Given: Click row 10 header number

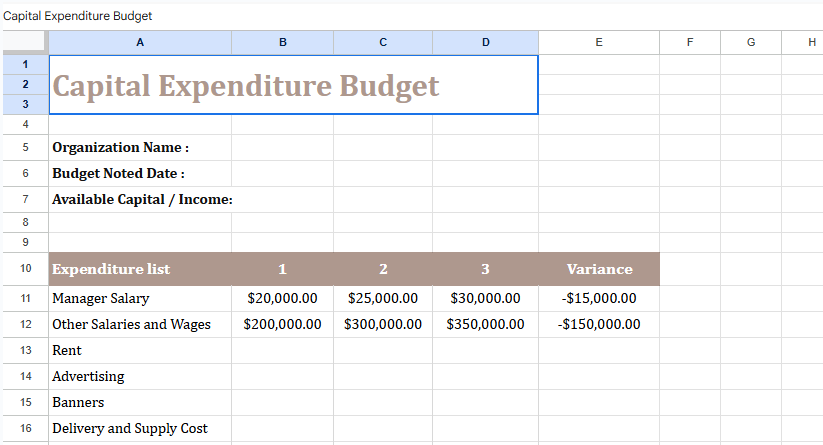Looking at the screenshot, I should [x=24, y=269].
